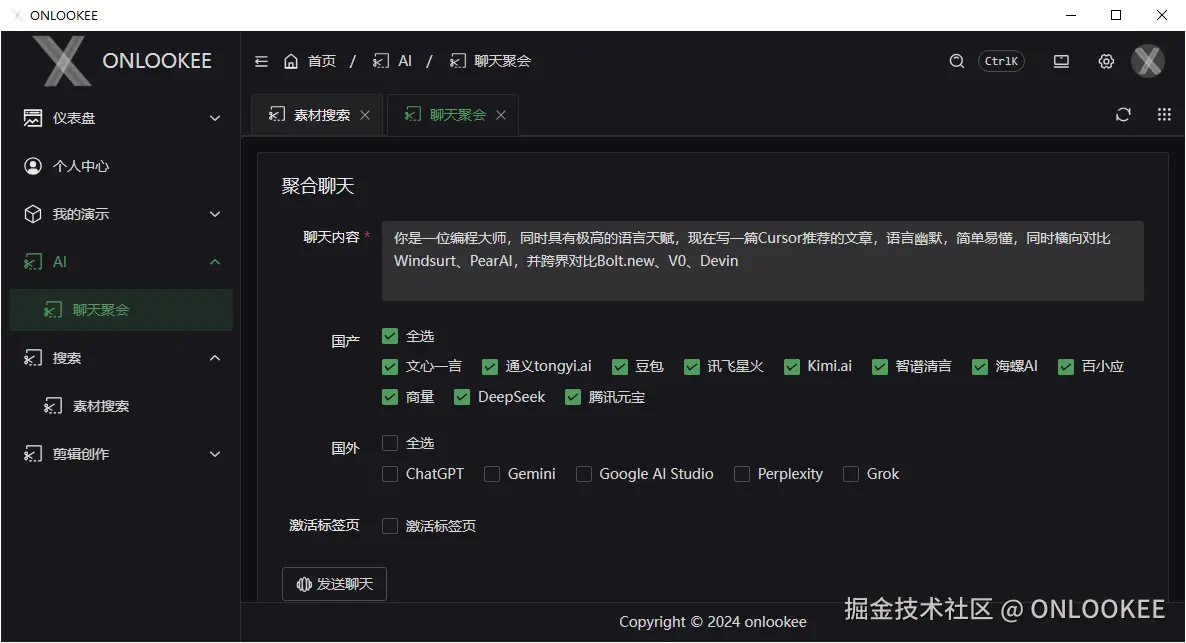Screen dimensions: 1186x643
Task: Click the screen layout icon in header
Action: [x=1061, y=61]
